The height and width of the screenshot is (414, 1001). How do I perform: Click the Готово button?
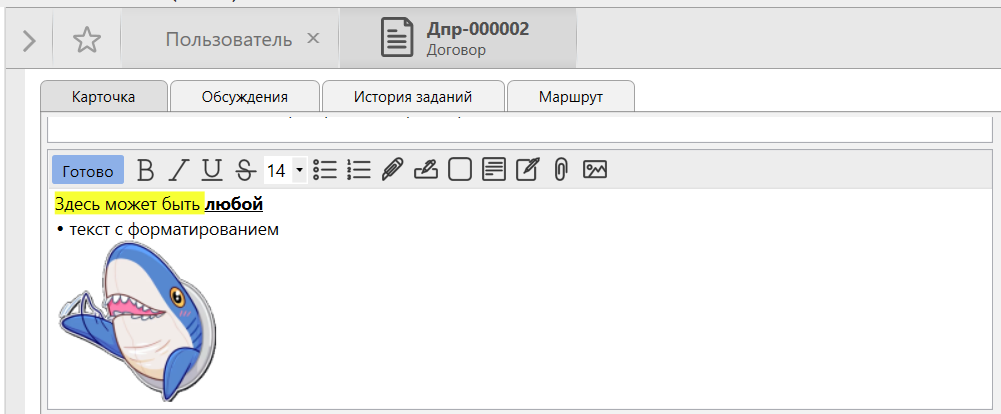pyautogui.click(x=88, y=170)
